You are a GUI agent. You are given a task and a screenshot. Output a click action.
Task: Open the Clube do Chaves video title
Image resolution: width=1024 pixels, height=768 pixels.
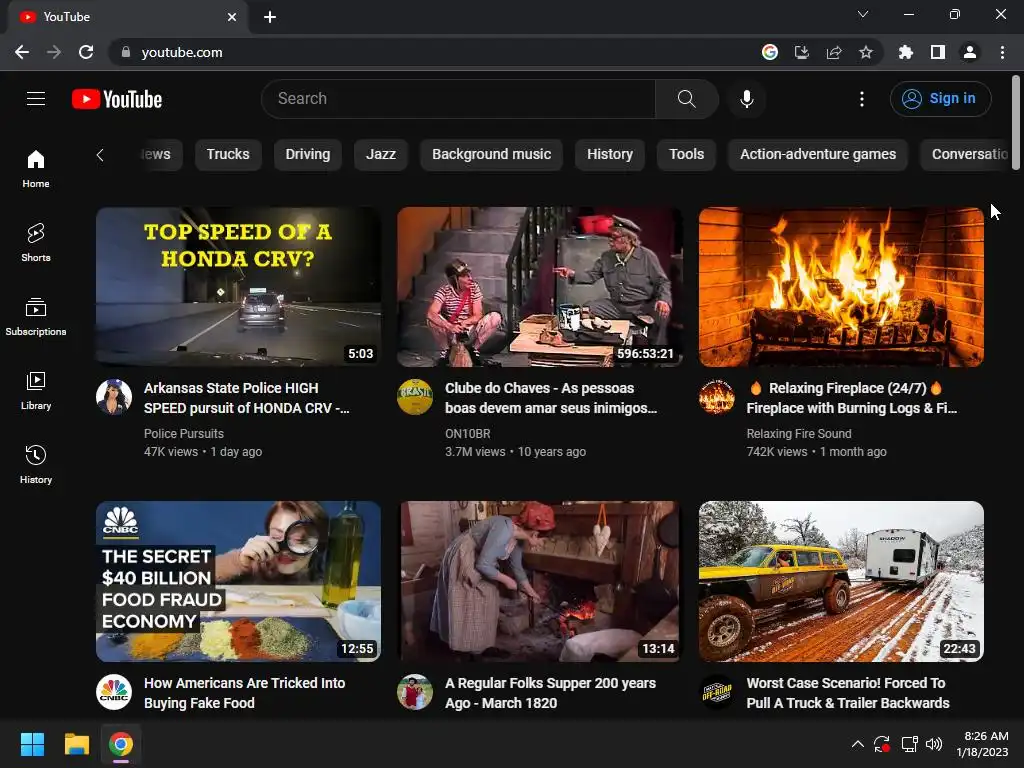(551, 398)
